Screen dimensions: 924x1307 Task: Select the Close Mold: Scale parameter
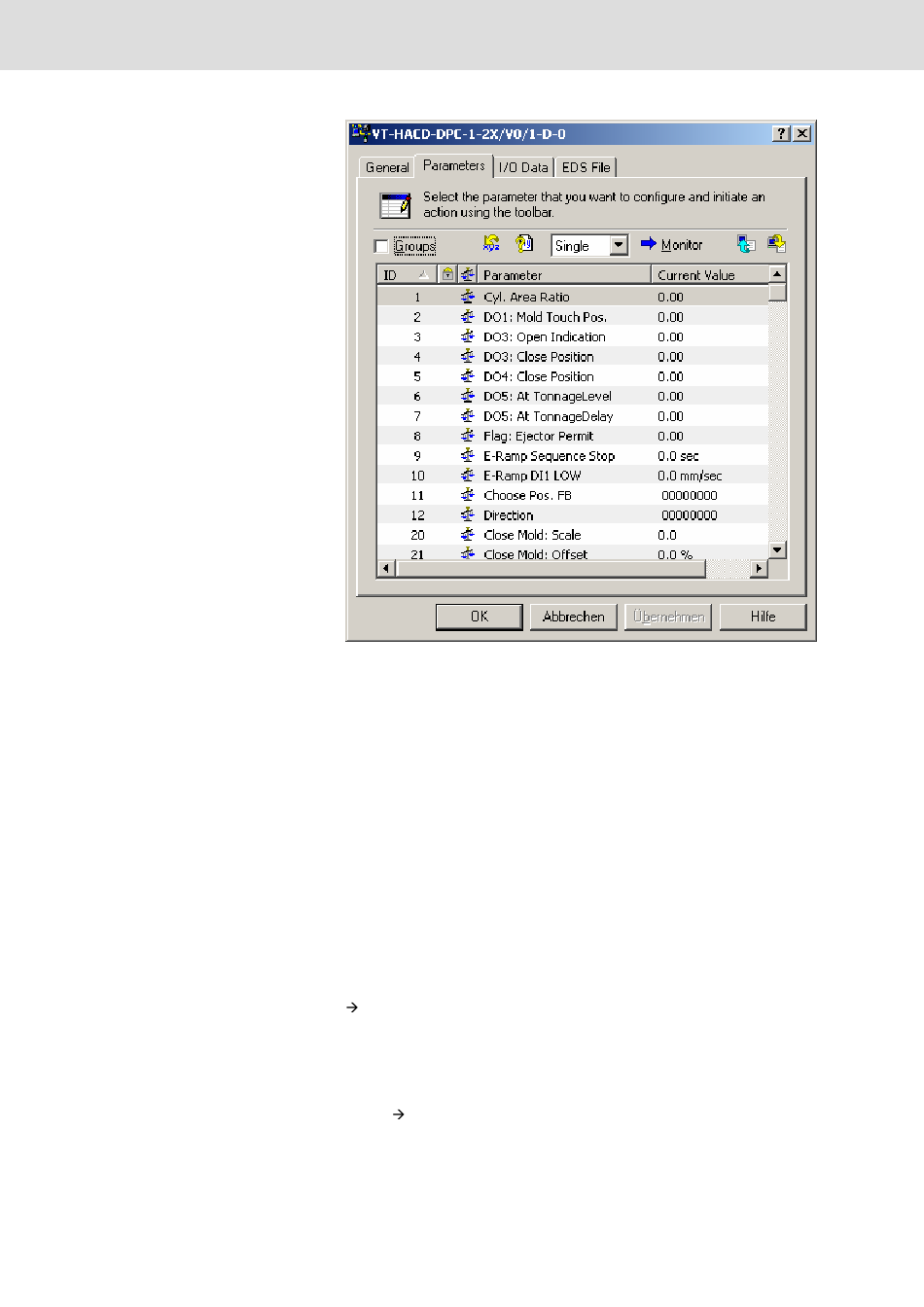pos(532,536)
